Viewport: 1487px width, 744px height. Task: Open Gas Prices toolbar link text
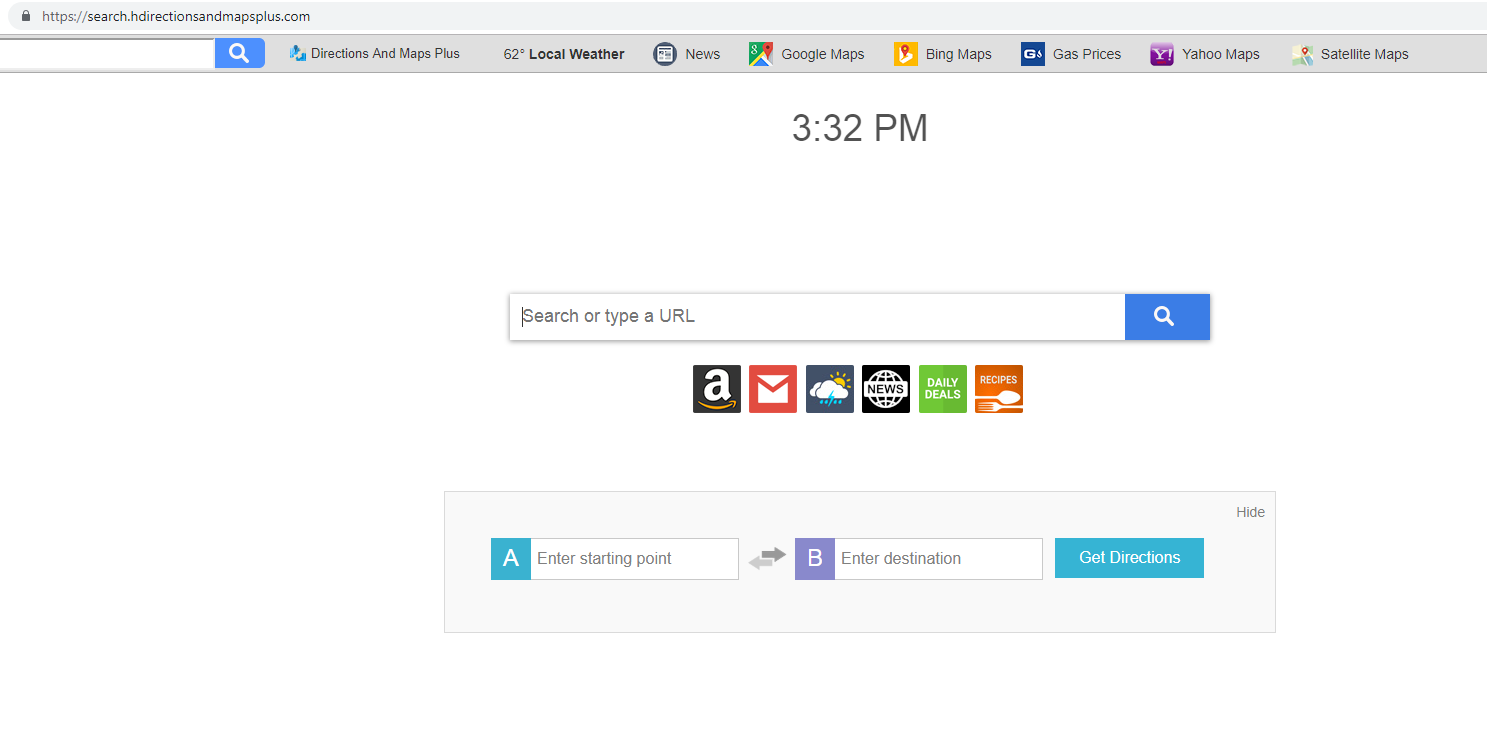click(x=1087, y=54)
